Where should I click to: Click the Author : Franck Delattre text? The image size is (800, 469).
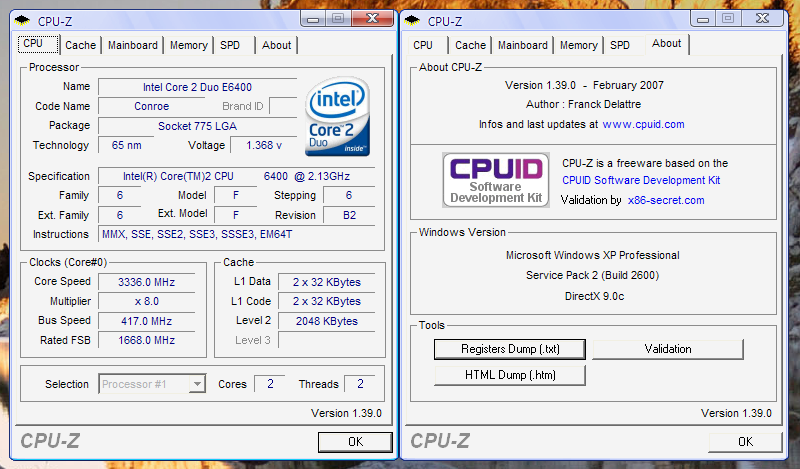pyautogui.click(x=583, y=104)
